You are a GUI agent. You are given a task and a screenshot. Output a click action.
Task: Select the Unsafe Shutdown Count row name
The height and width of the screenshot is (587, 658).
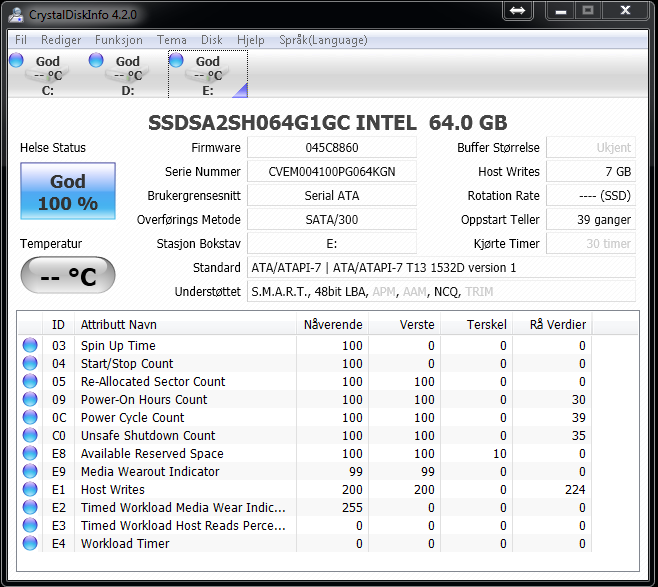click(148, 436)
